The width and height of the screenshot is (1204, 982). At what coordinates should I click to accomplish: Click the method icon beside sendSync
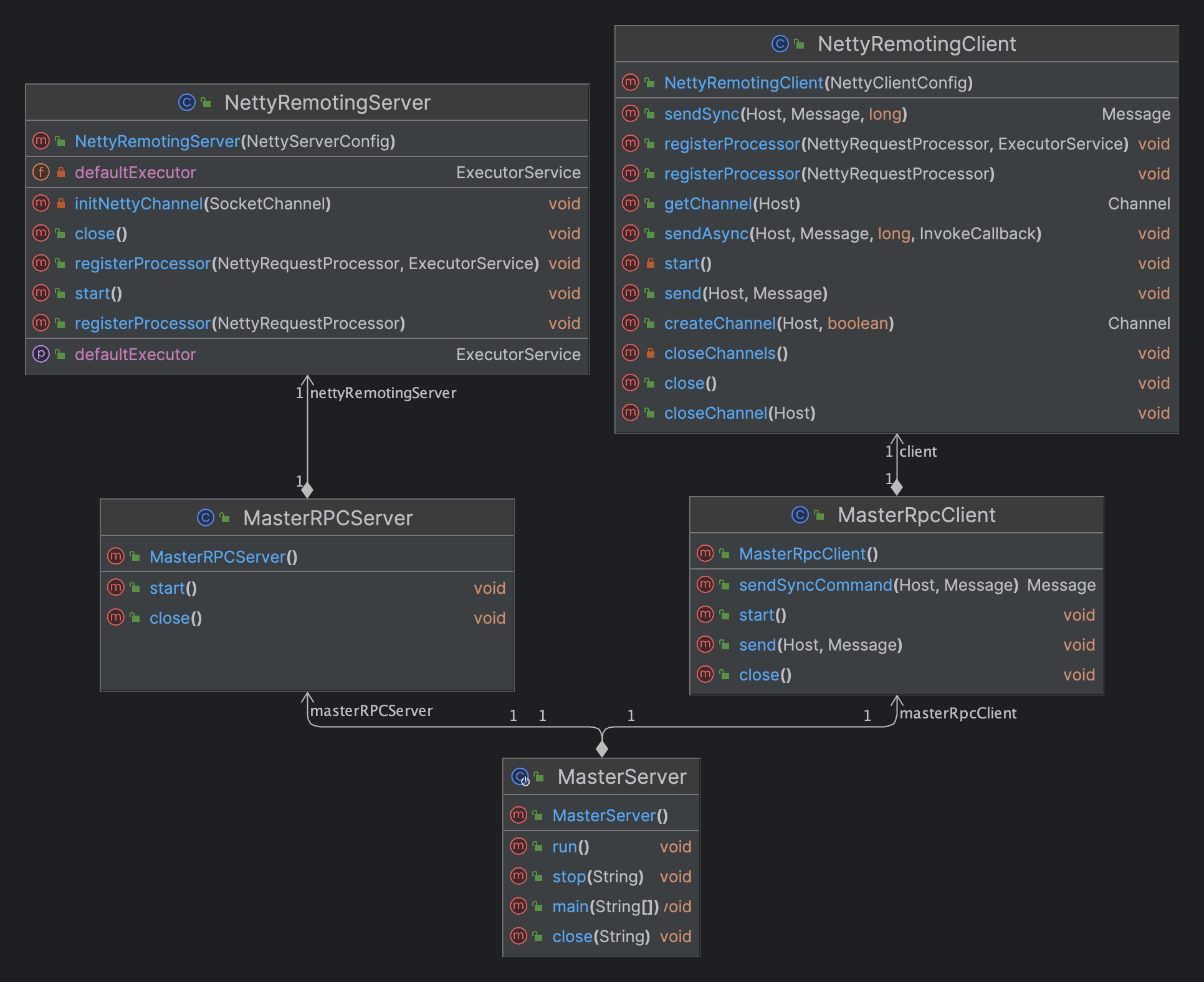pos(631,113)
